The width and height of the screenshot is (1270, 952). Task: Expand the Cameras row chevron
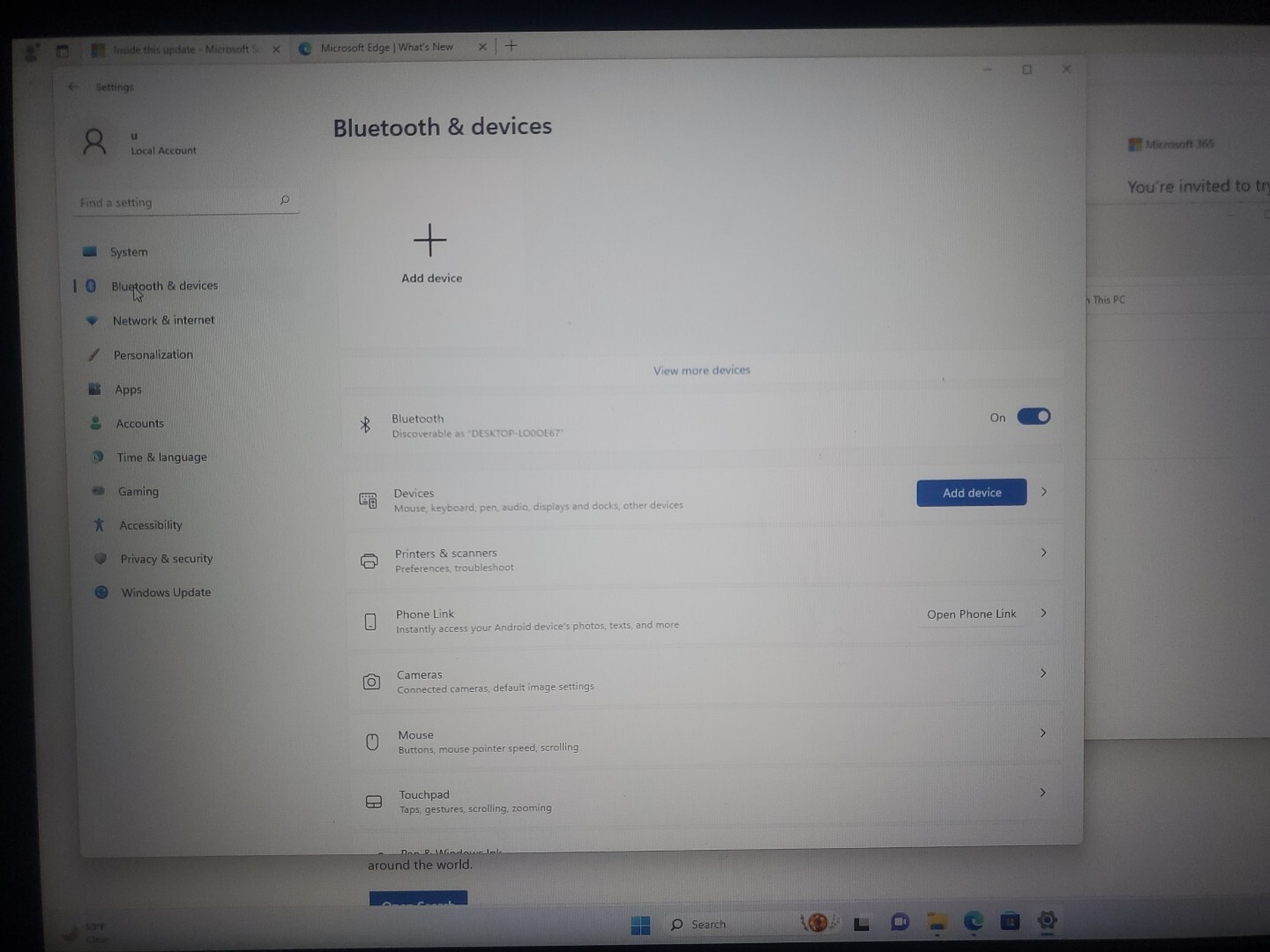tap(1043, 673)
